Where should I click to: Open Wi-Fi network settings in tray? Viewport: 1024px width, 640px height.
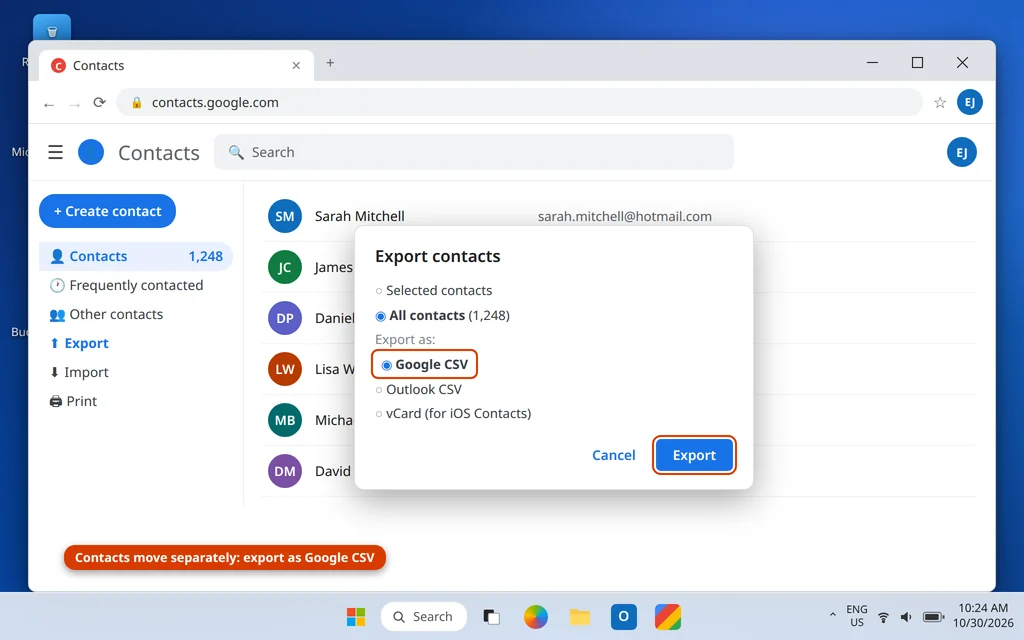[x=883, y=617]
